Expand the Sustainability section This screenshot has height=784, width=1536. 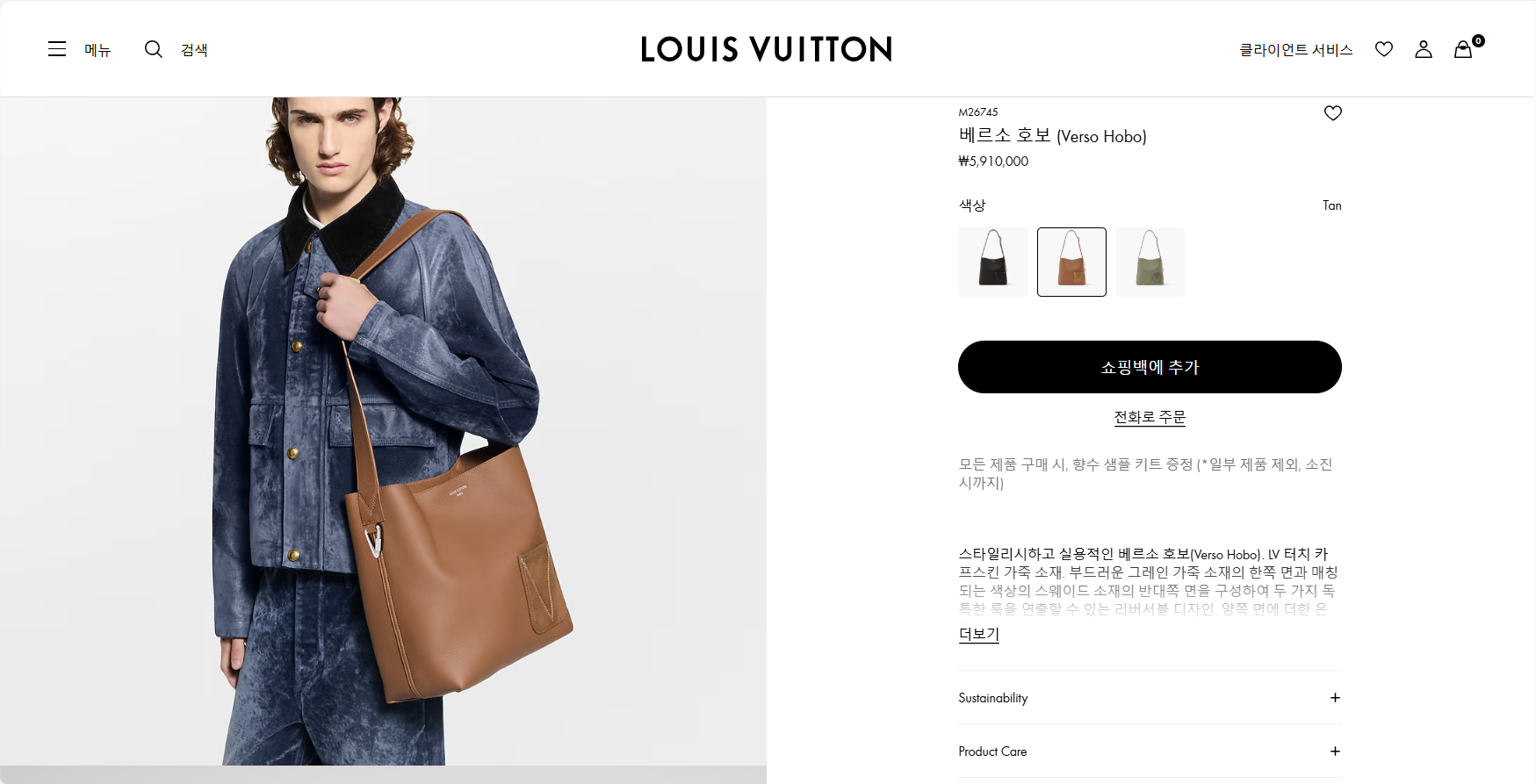click(1150, 698)
